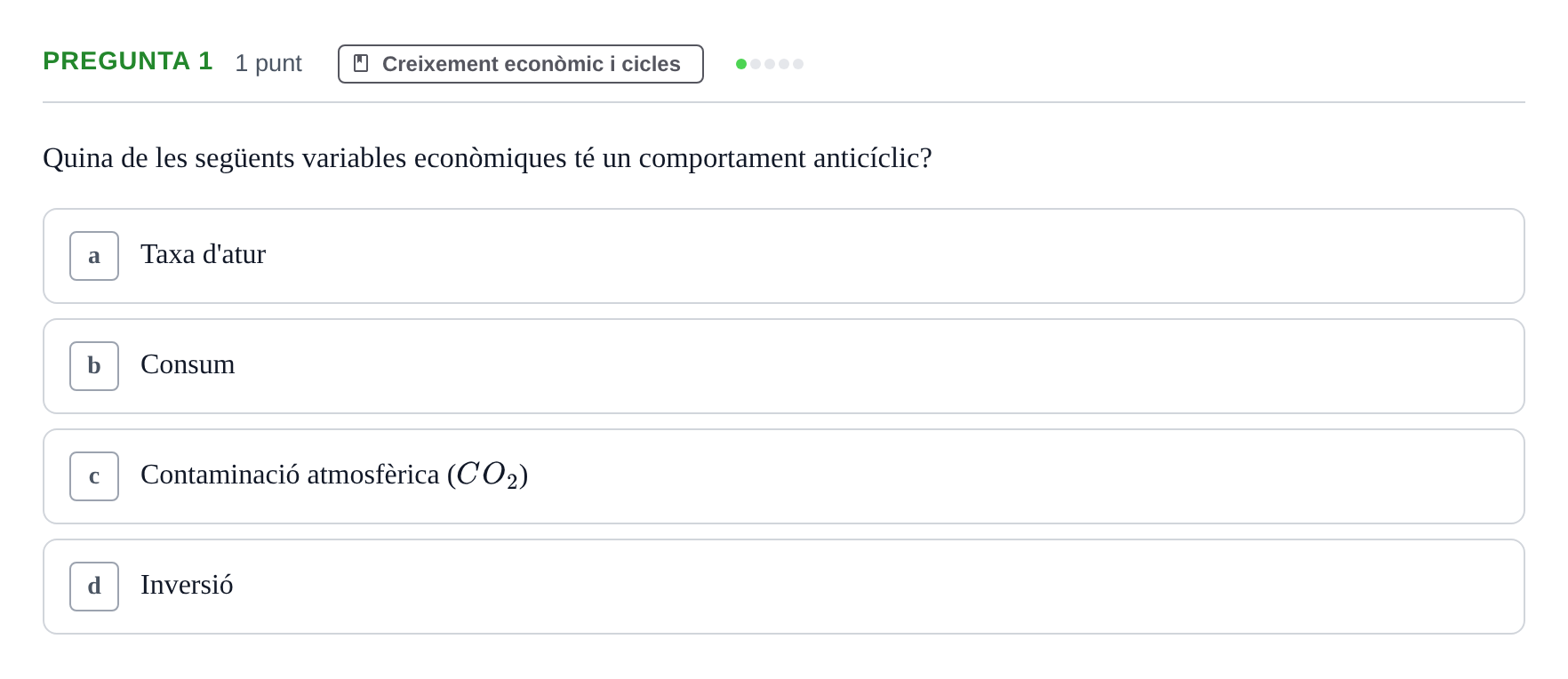This screenshot has width=1568, height=679.
Task: Open the 'Creixement econòmic i cicles' topic tag
Action: (521, 64)
